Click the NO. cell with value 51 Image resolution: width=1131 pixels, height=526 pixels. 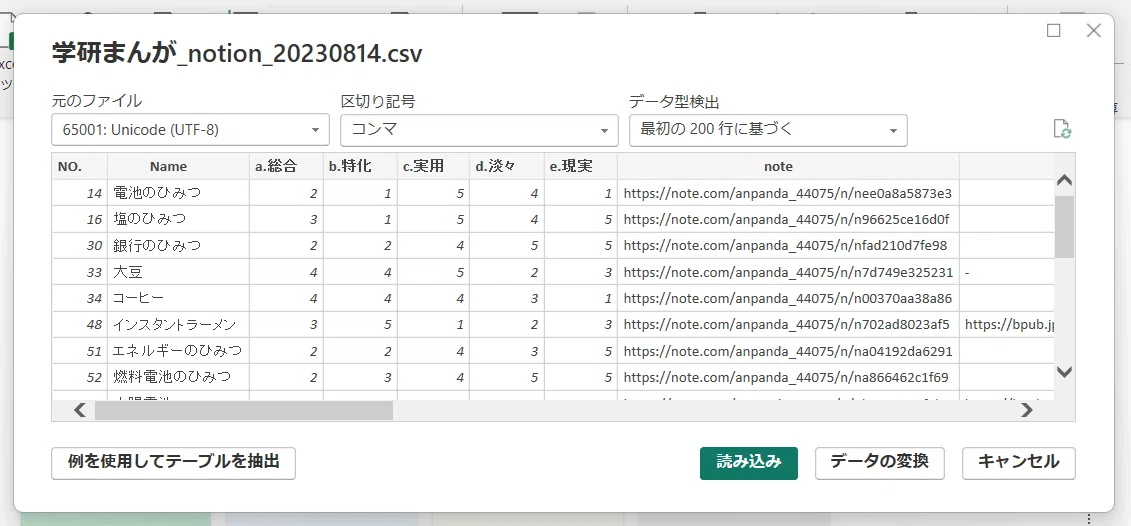tap(79, 351)
